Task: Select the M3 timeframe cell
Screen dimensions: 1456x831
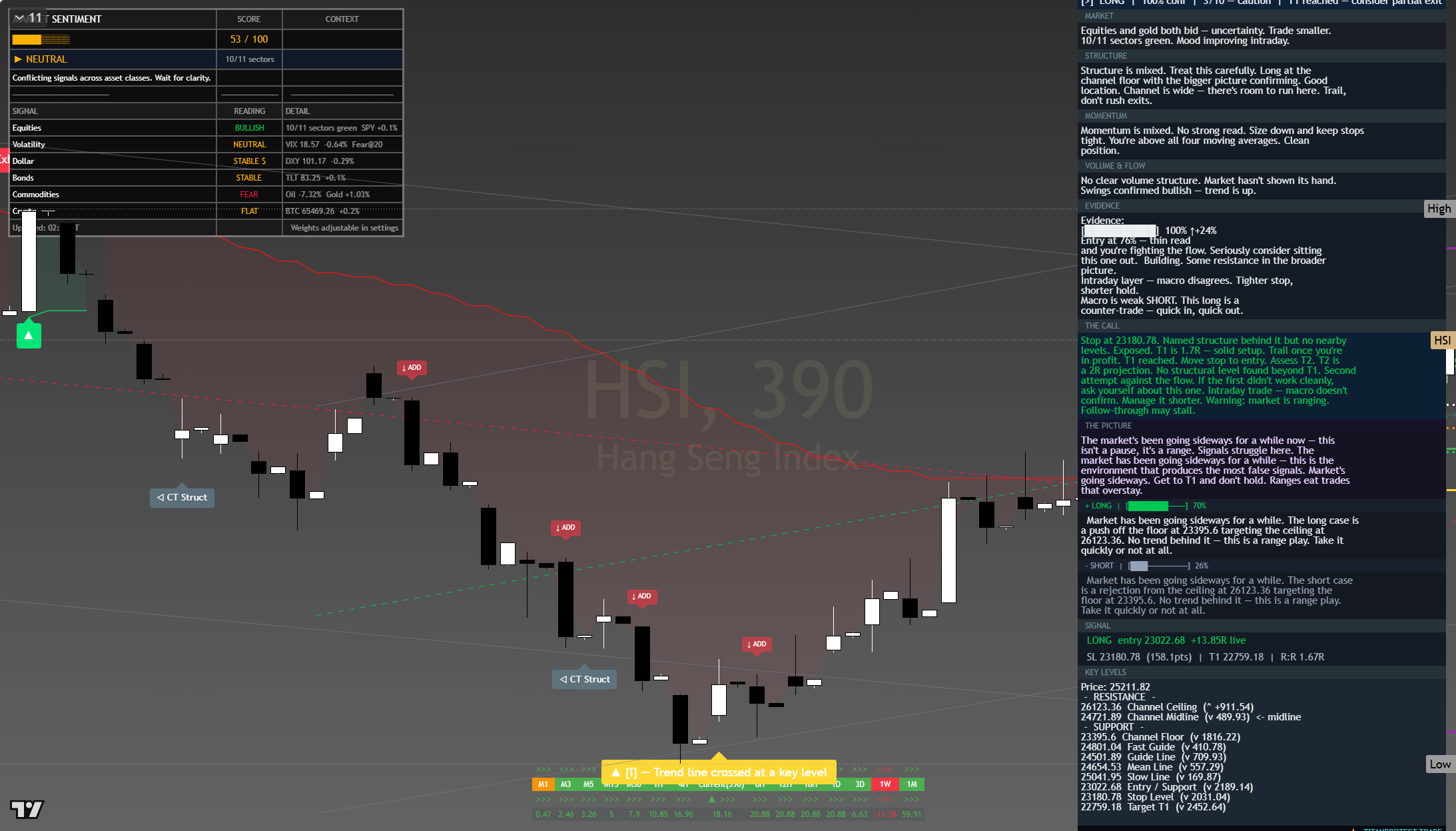Action: [566, 784]
